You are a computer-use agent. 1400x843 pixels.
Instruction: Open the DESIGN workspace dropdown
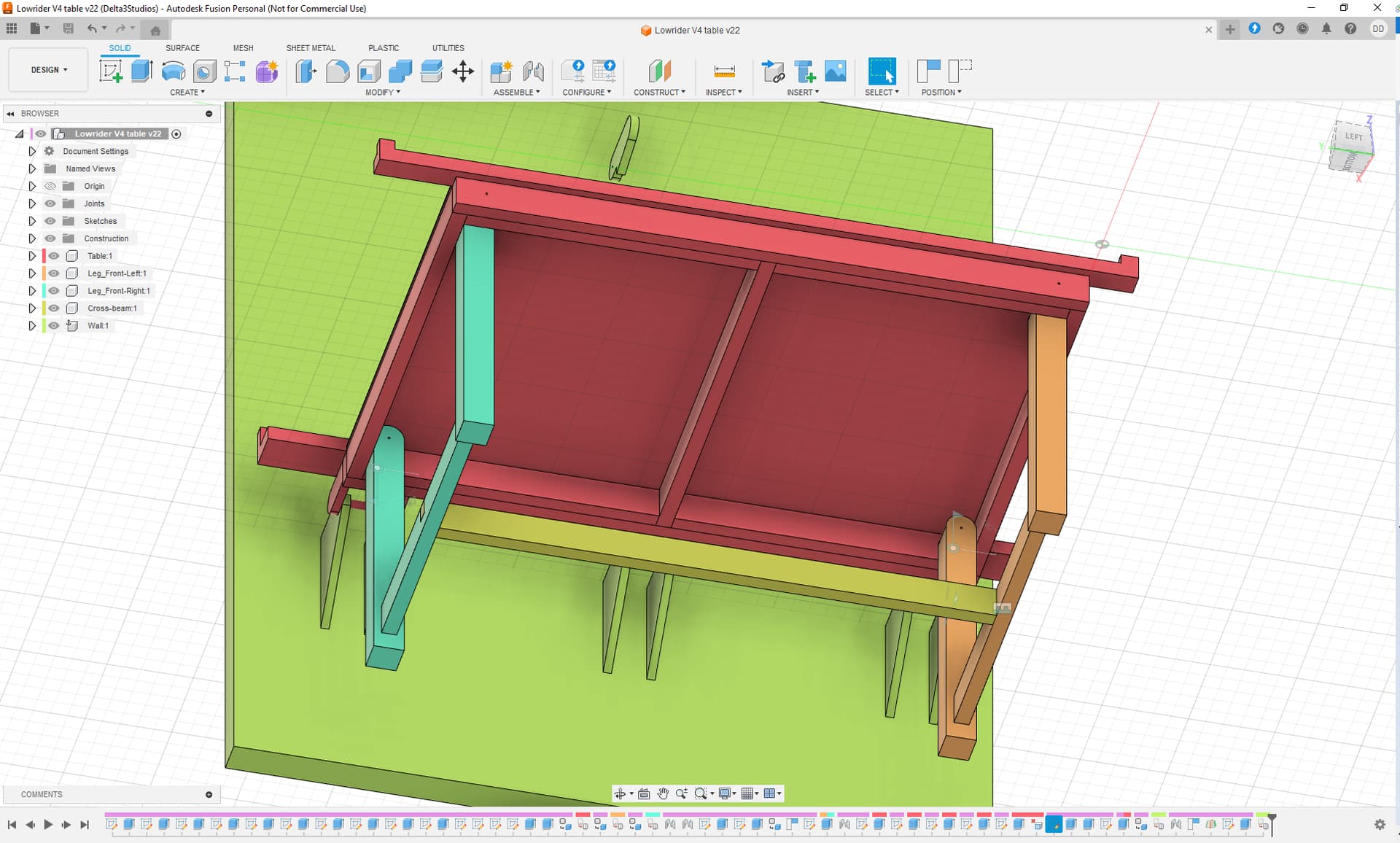pos(49,70)
